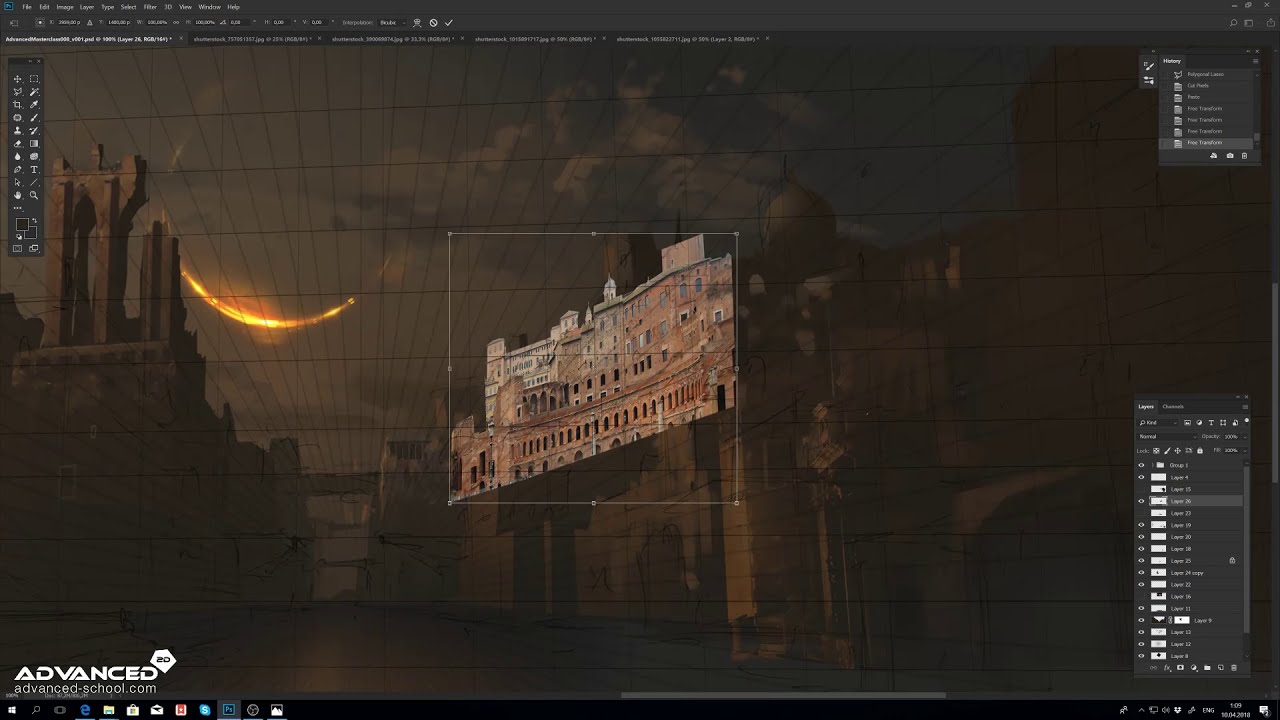Open the History panel options menu
Image resolution: width=1280 pixels, height=720 pixels.
1255,61
